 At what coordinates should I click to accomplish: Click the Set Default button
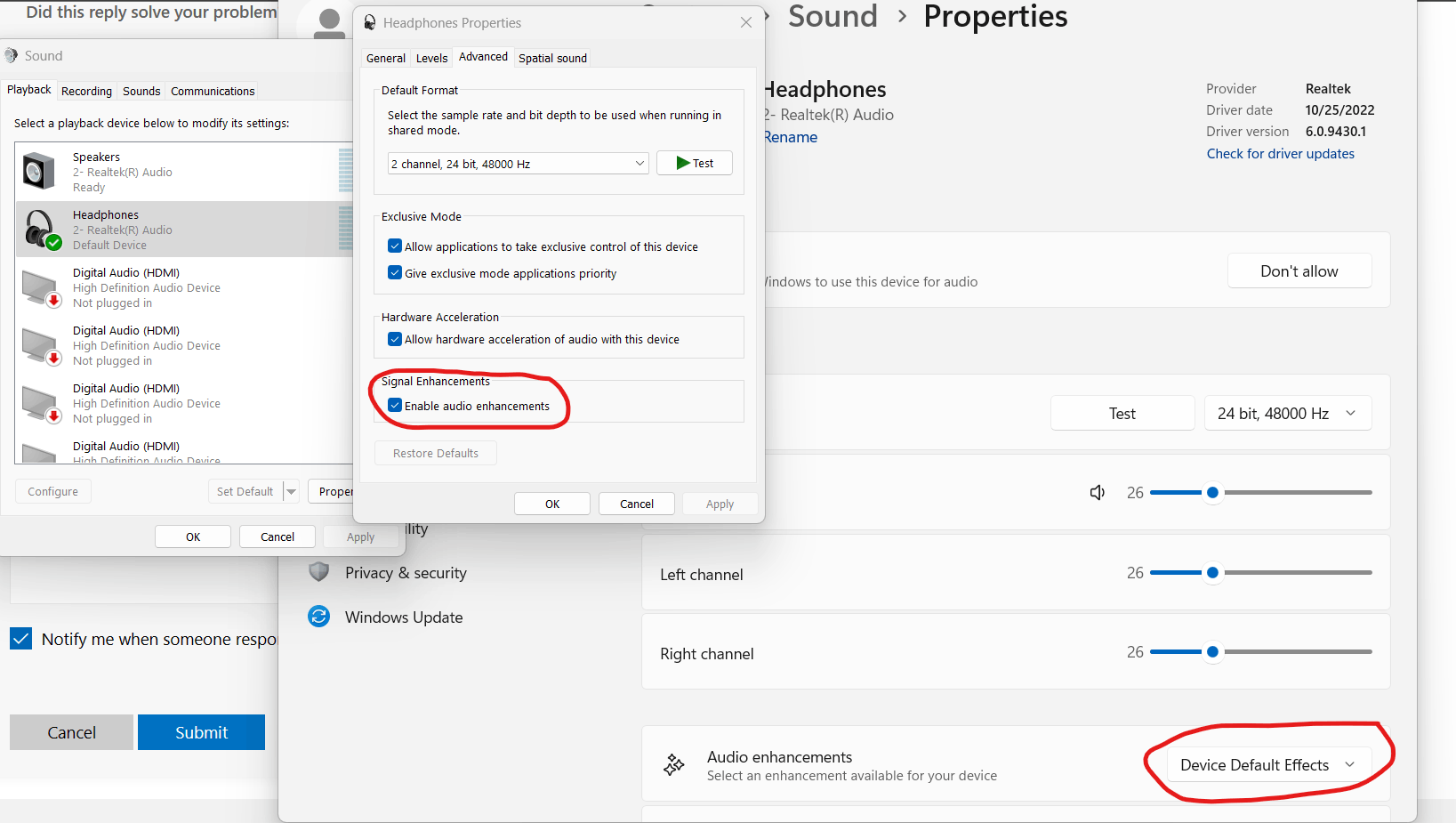(245, 491)
